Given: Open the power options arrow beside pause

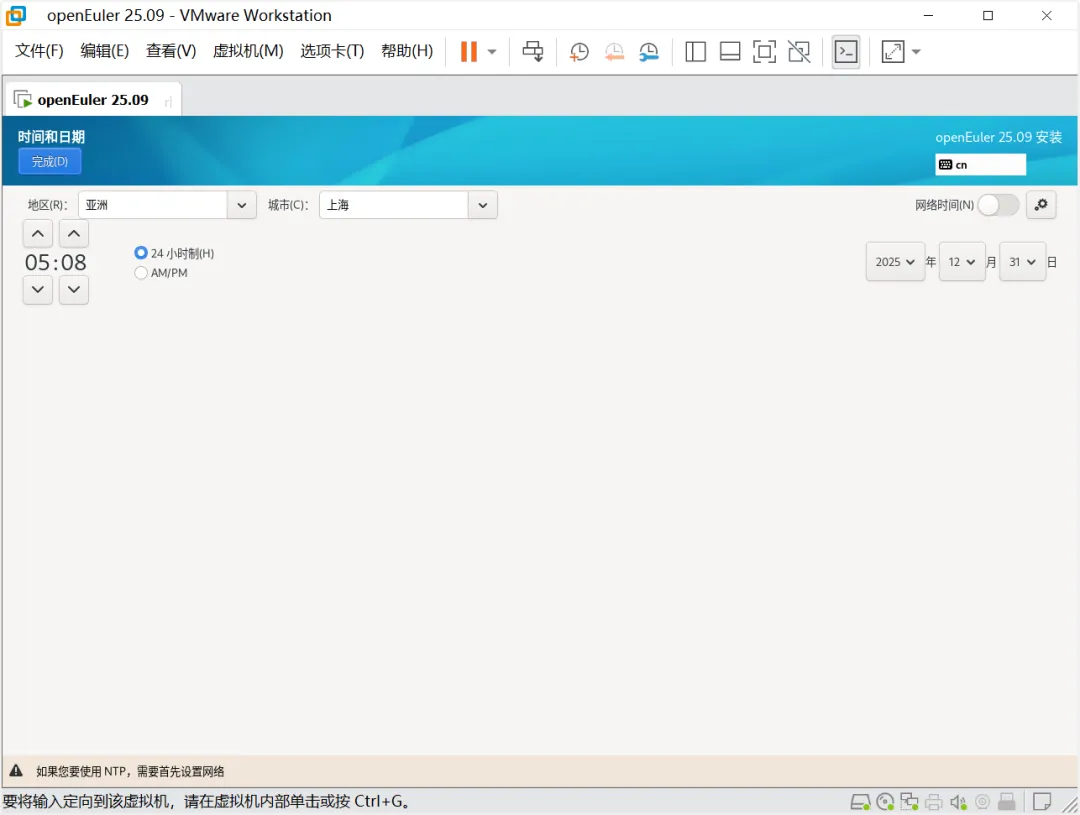Looking at the screenshot, I should tap(492, 52).
